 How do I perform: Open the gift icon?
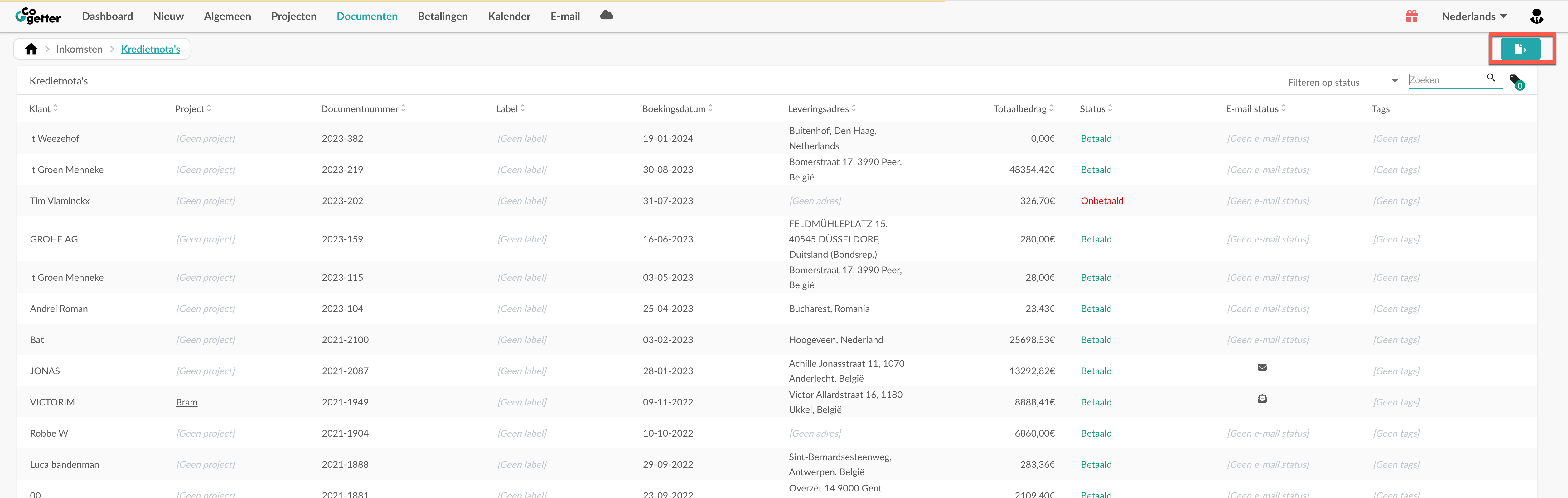tap(1411, 17)
